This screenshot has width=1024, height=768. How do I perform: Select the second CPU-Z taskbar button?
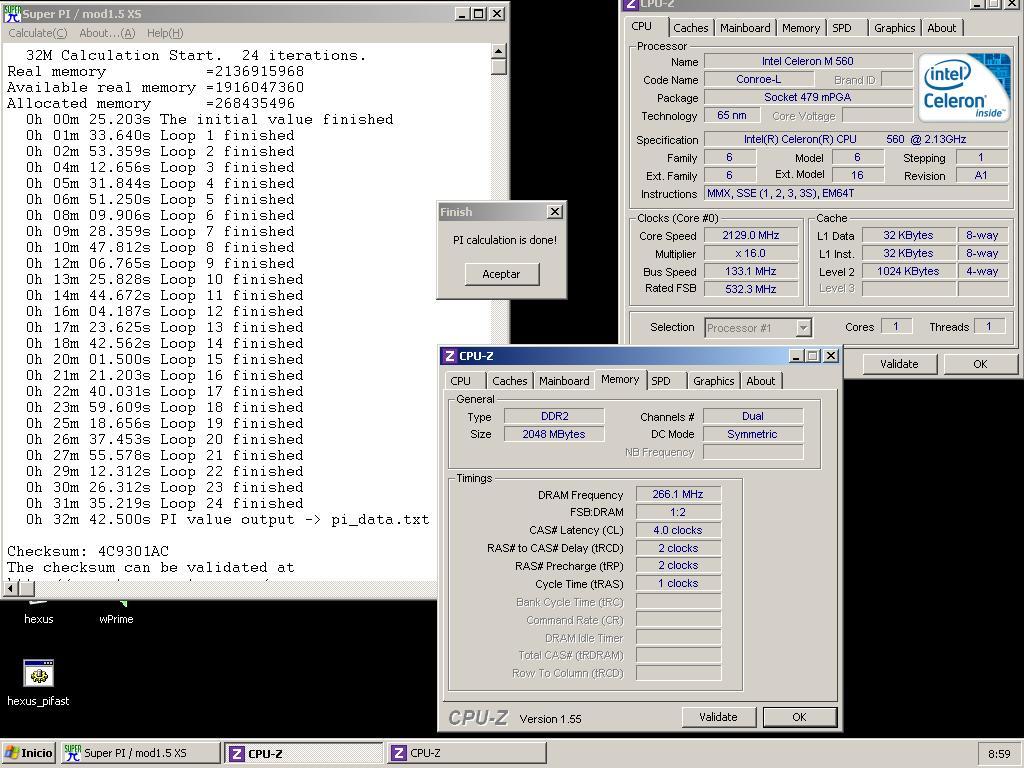pos(466,753)
